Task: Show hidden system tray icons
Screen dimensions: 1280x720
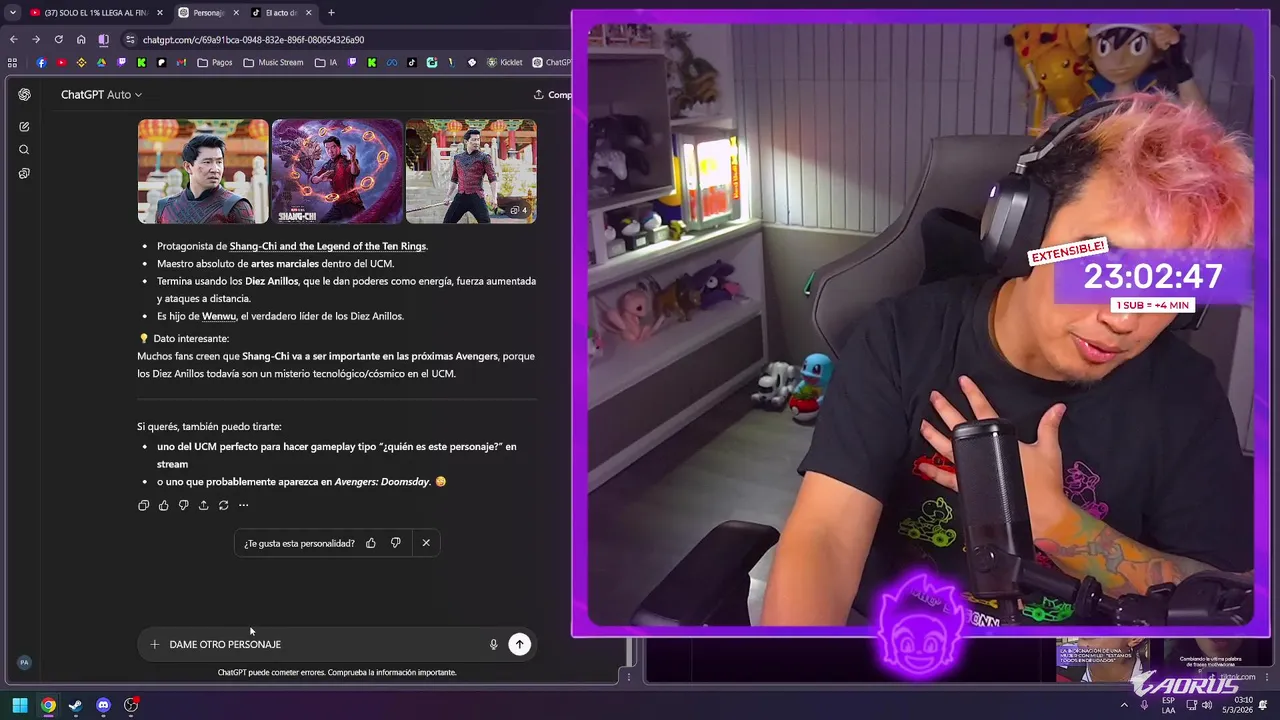Action: 1124,705
